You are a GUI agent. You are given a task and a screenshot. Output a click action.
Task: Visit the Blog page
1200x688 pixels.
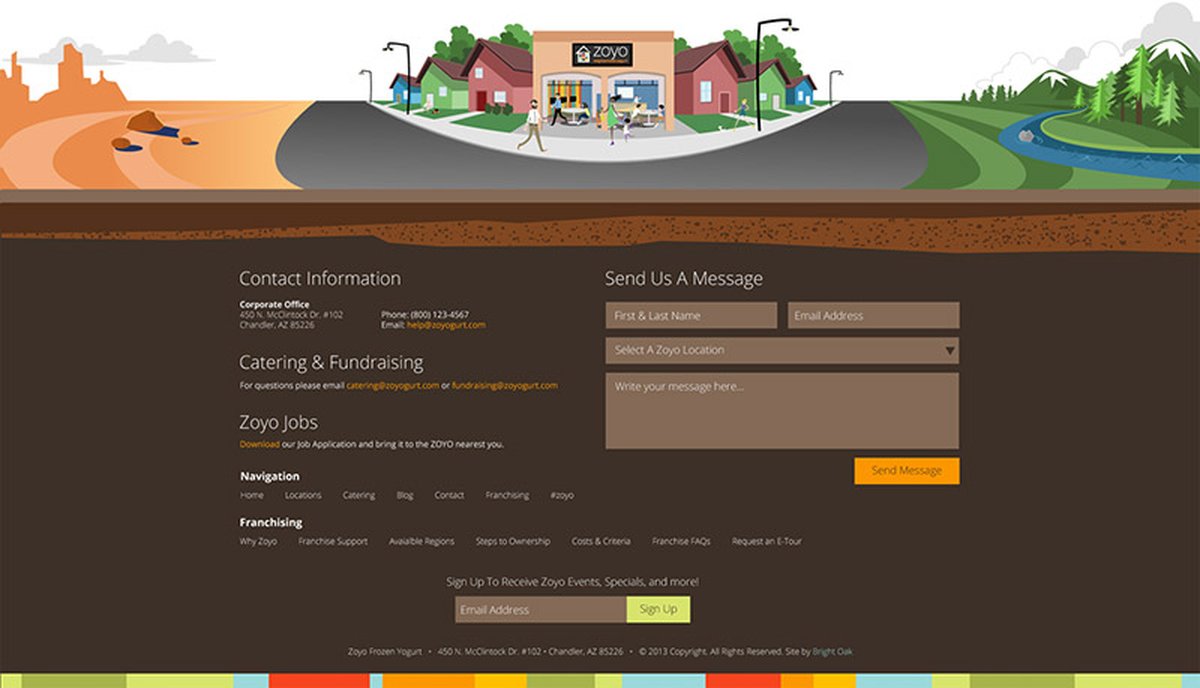(x=404, y=496)
